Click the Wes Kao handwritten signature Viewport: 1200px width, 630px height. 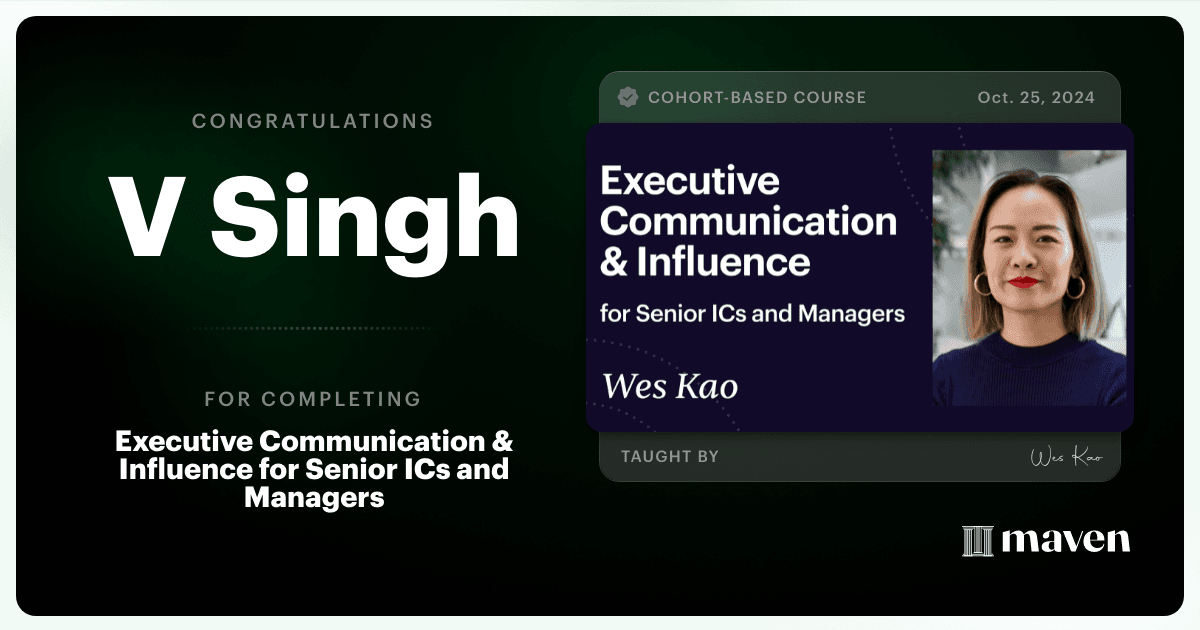[x=1066, y=457]
